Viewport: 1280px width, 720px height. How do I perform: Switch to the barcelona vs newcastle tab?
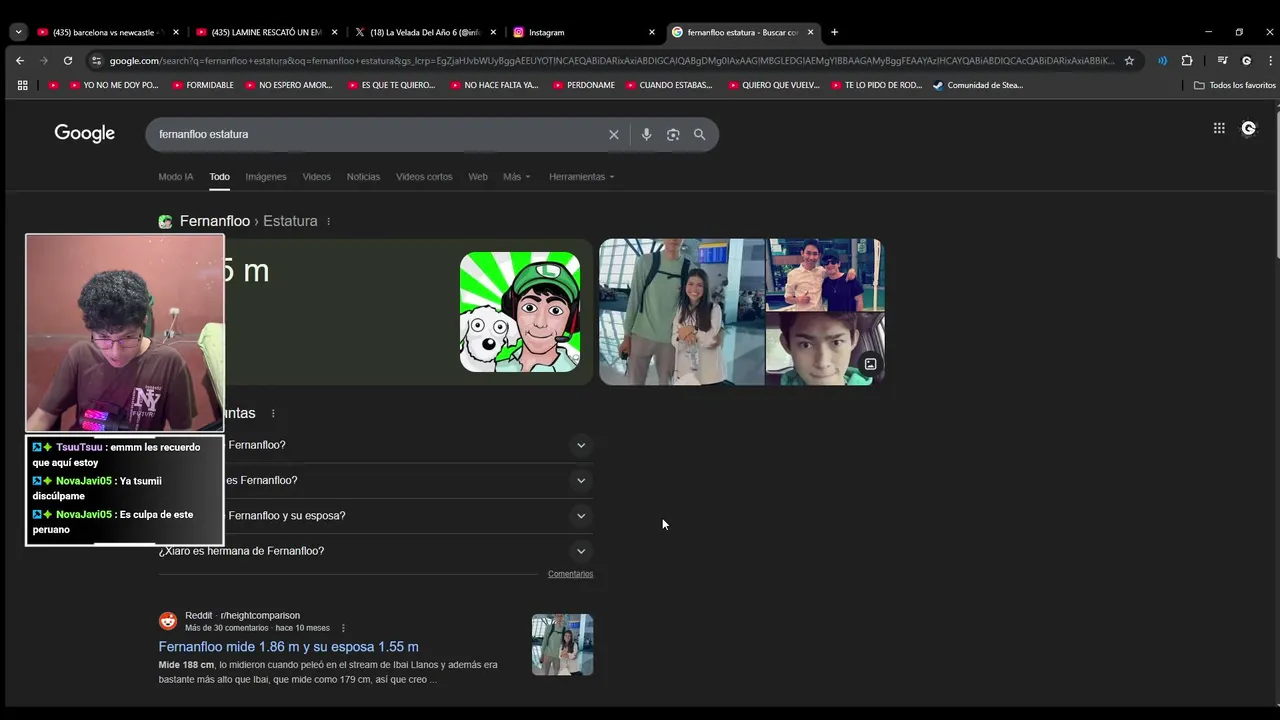tap(108, 32)
